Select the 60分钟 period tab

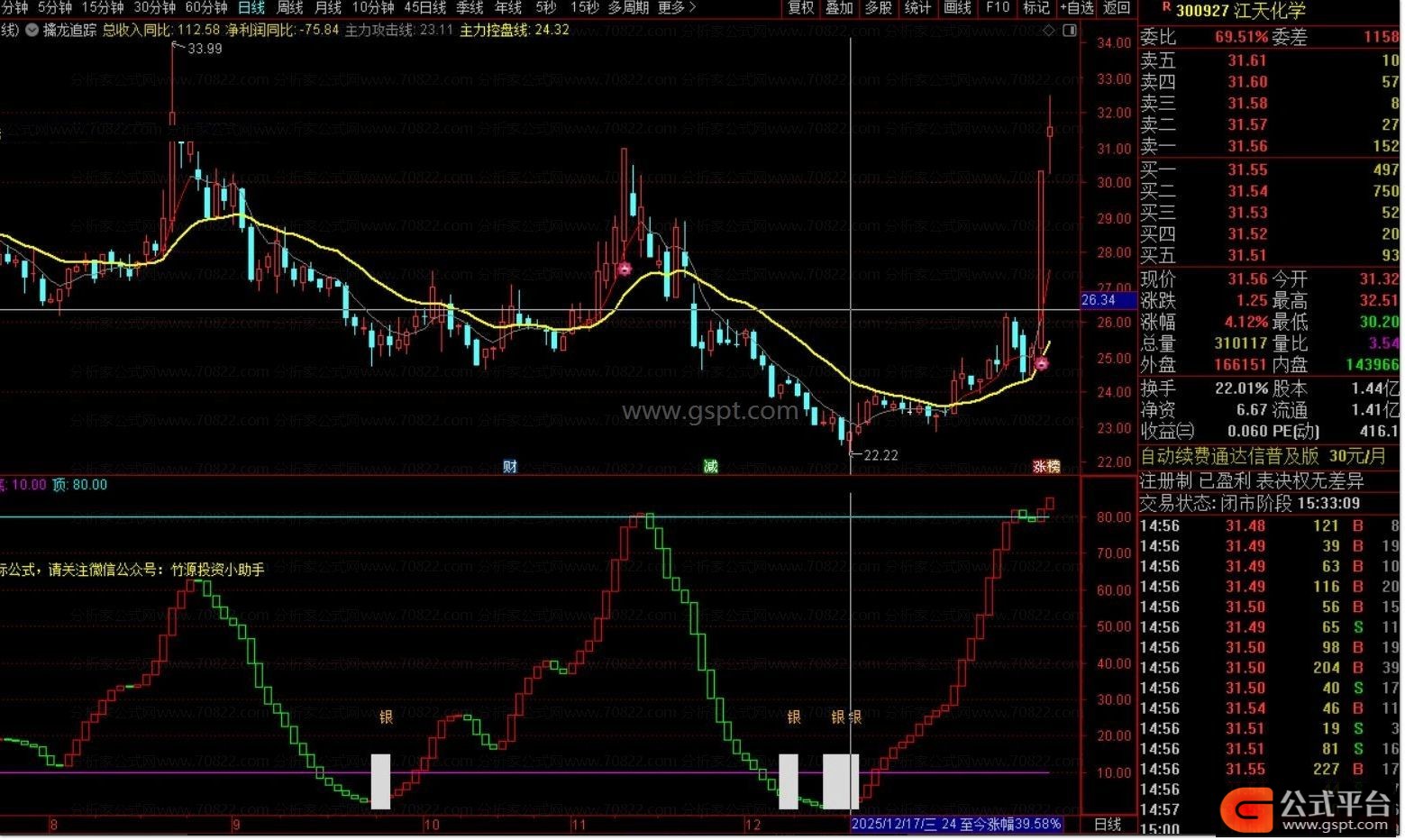206,8
